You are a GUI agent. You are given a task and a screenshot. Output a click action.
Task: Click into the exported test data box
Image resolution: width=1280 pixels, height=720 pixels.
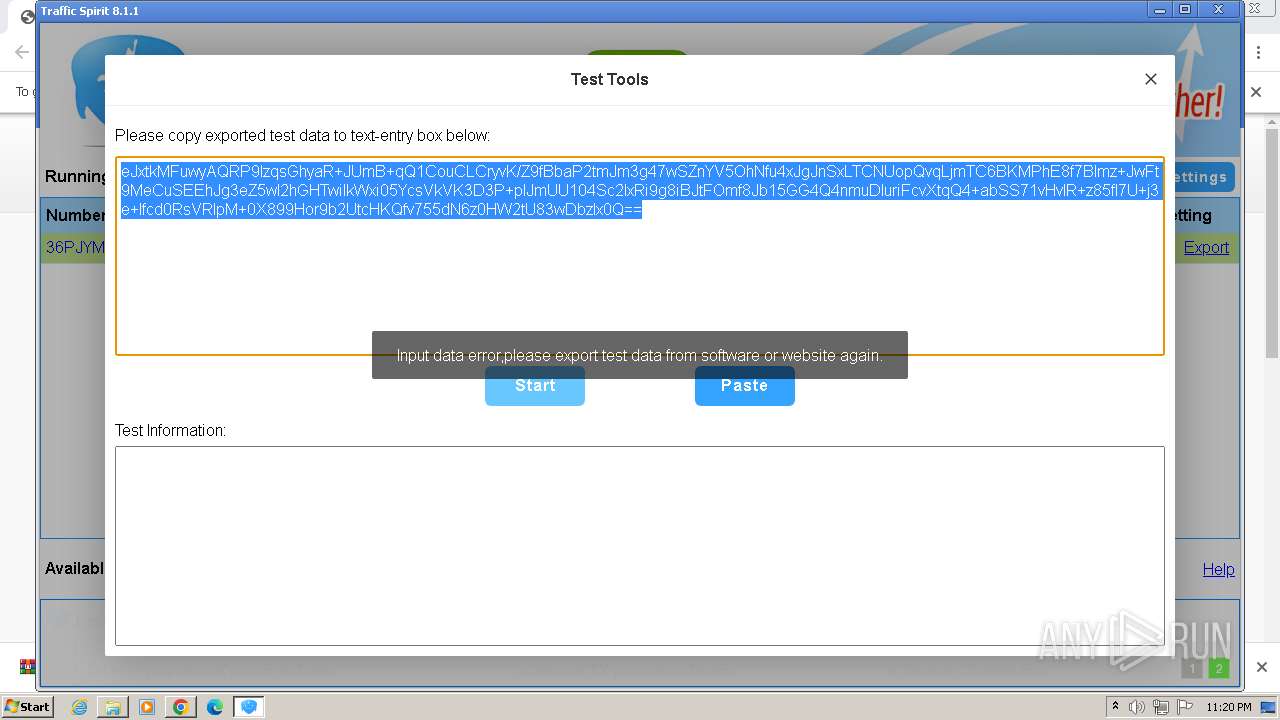tap(640, 256)
